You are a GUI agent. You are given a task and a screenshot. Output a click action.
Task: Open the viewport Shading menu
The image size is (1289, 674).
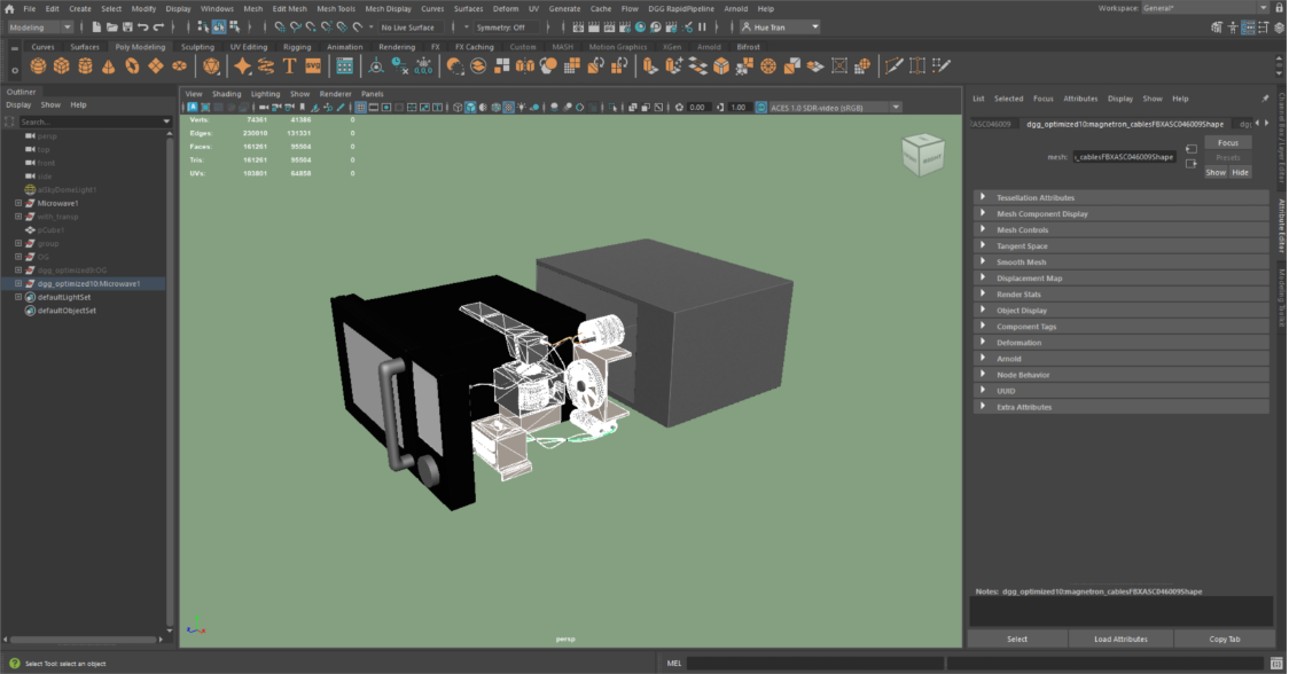226,94
